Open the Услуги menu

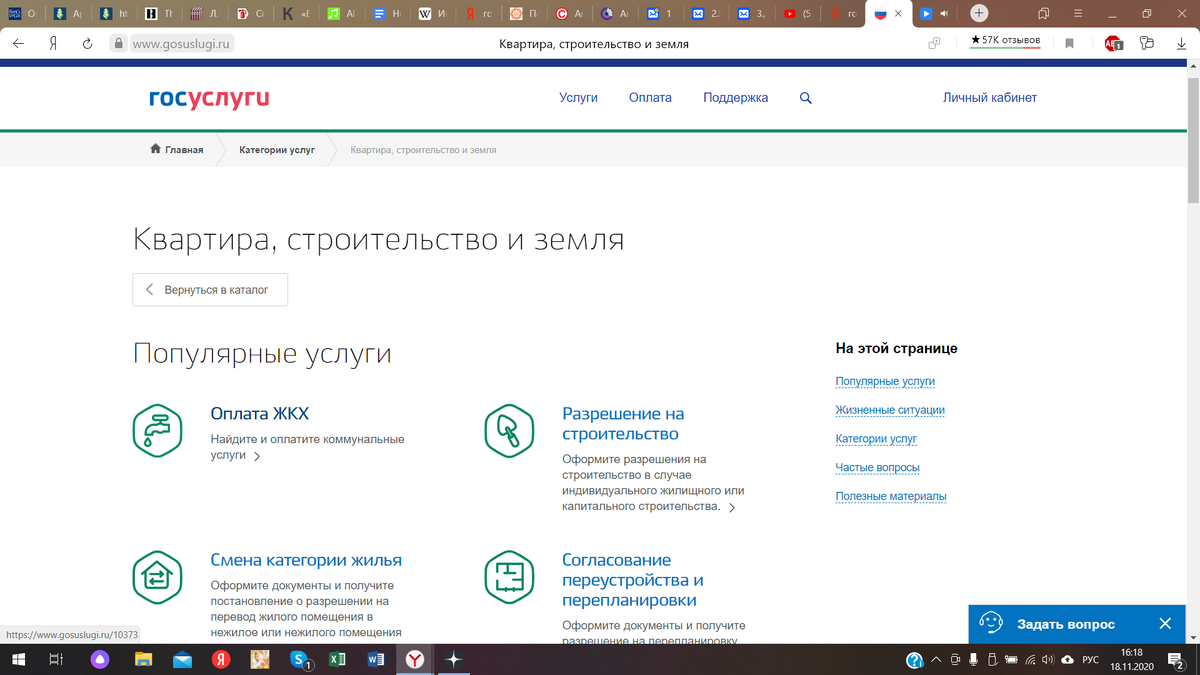click(x=578, y=97)
